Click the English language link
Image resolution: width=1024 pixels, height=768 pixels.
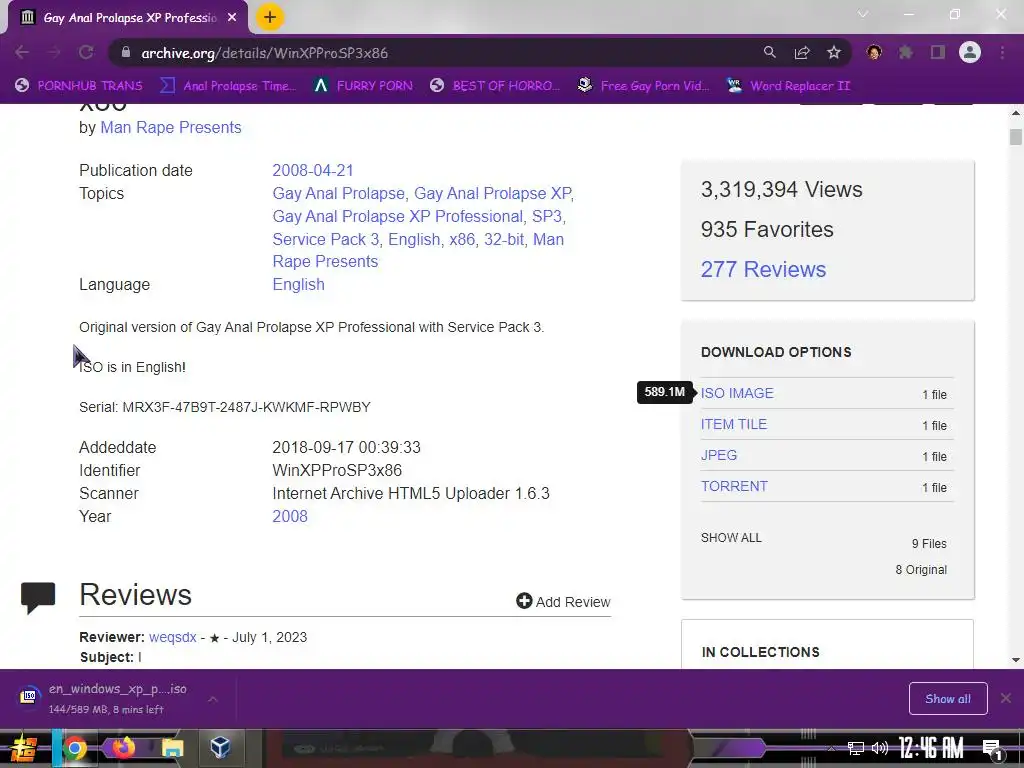tap(298, 285)
